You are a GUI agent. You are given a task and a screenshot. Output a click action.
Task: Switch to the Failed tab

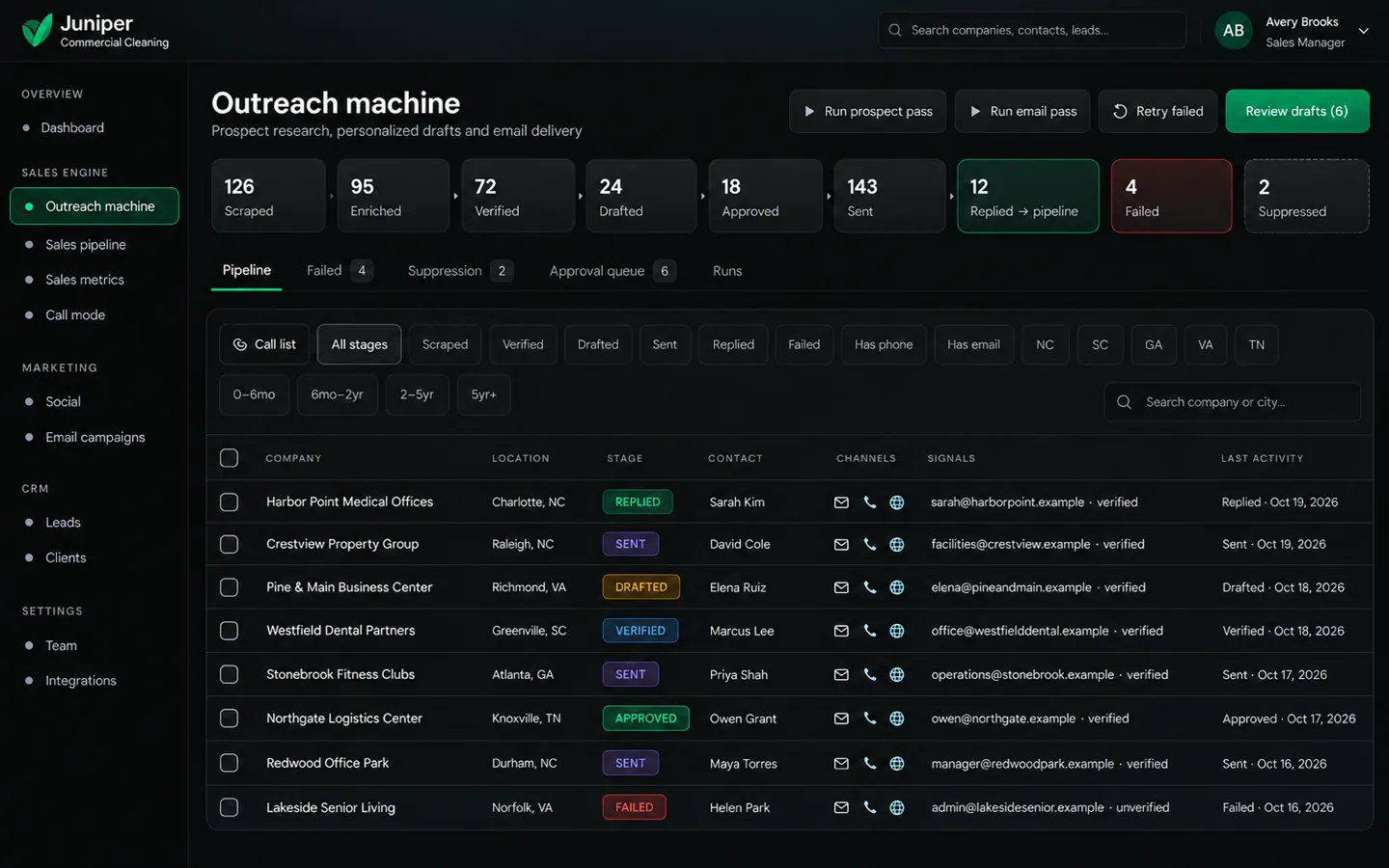tap(339, 271)
